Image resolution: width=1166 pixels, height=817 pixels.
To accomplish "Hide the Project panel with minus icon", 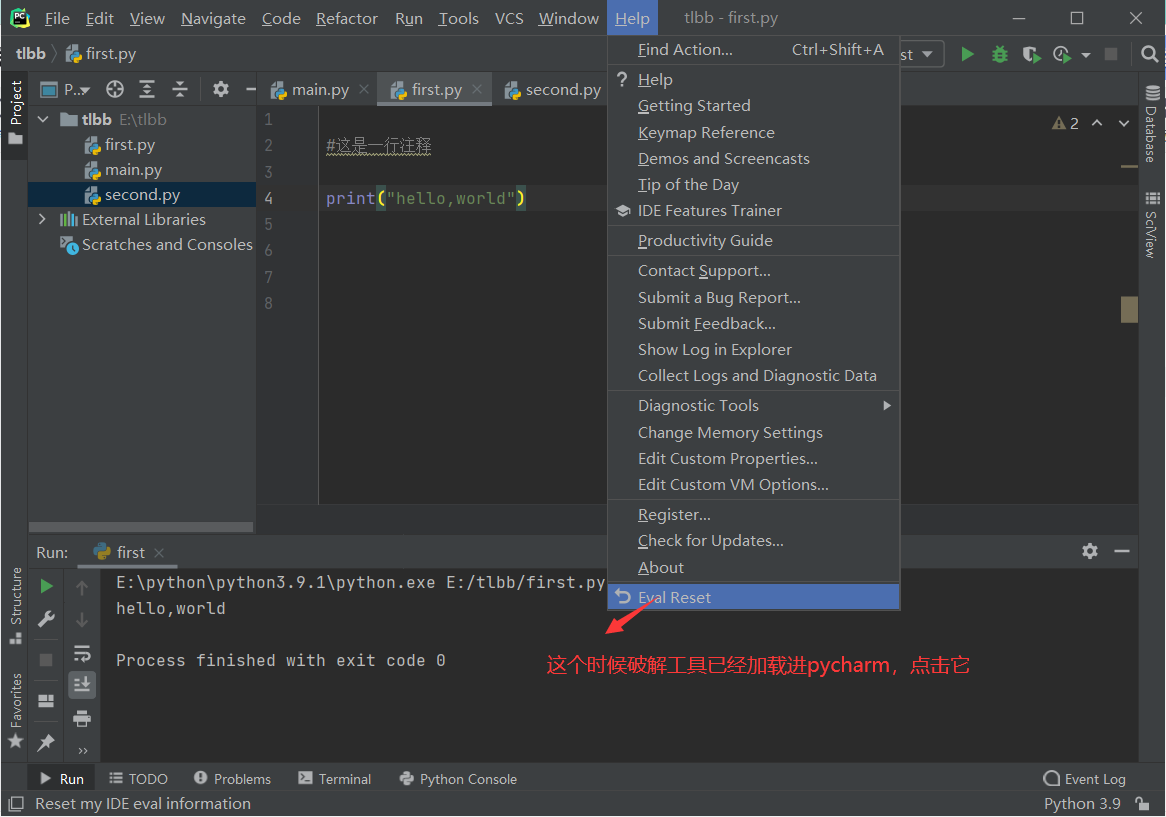I will (x=251, y=90).
